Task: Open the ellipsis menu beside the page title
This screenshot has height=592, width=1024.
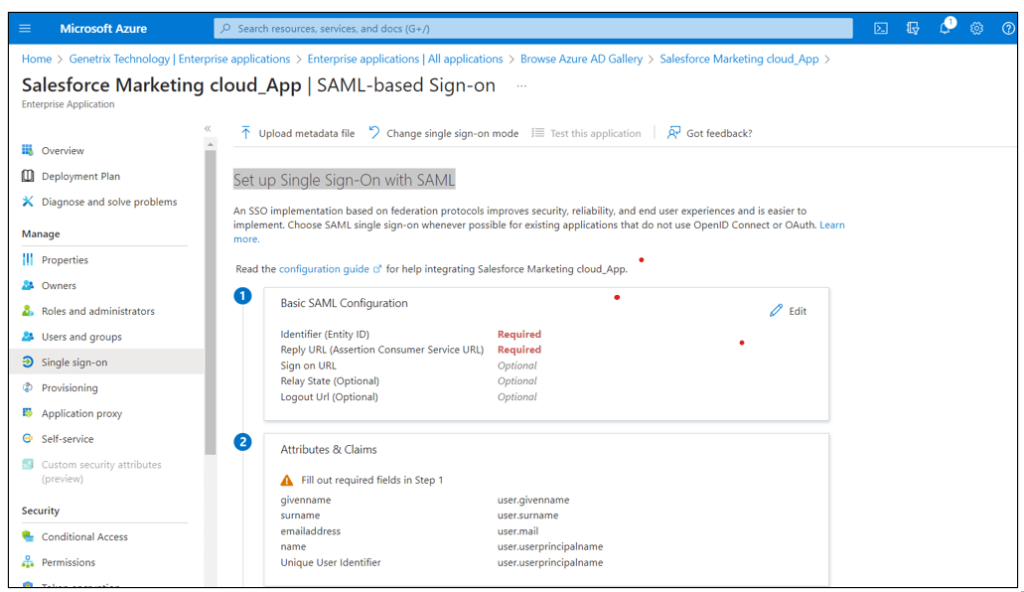Action: 521,86
